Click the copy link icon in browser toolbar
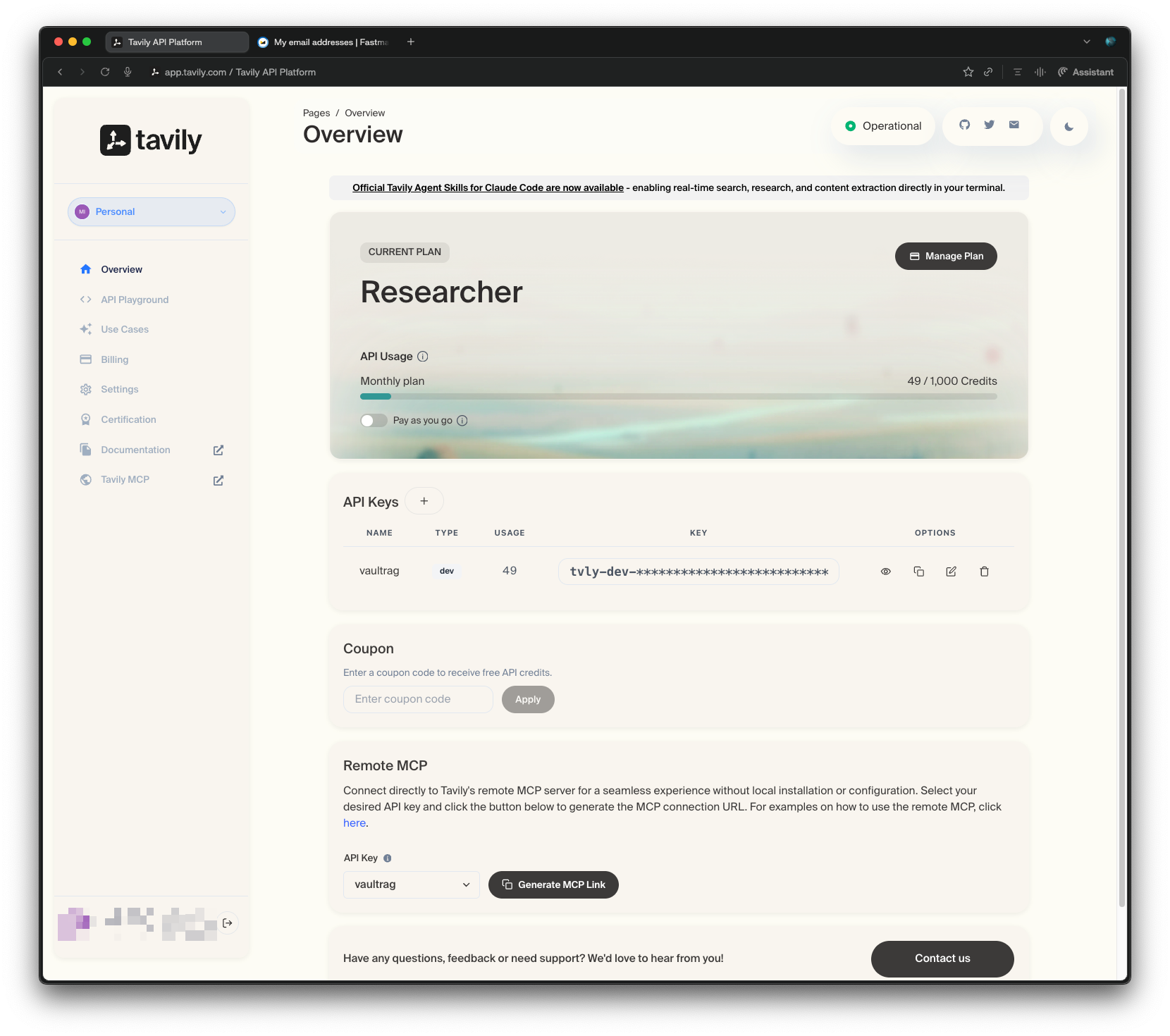The image size is (1170, 1036). pyautogui.click(x=988, y=72)
